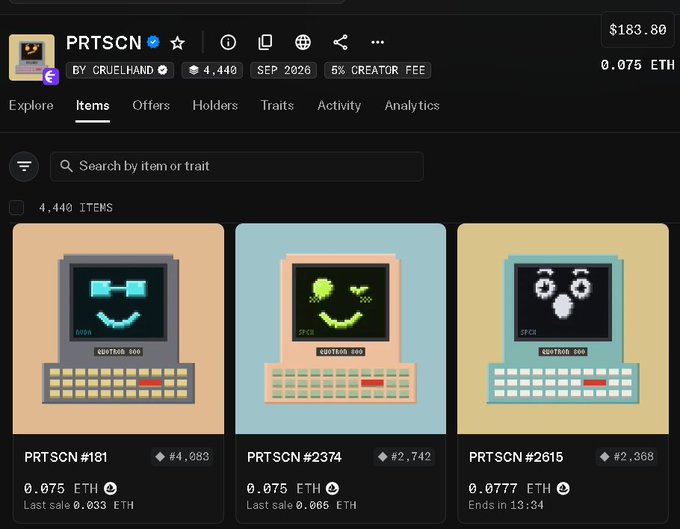Click the 0.075 ETH floor price in header

point(638,65)
